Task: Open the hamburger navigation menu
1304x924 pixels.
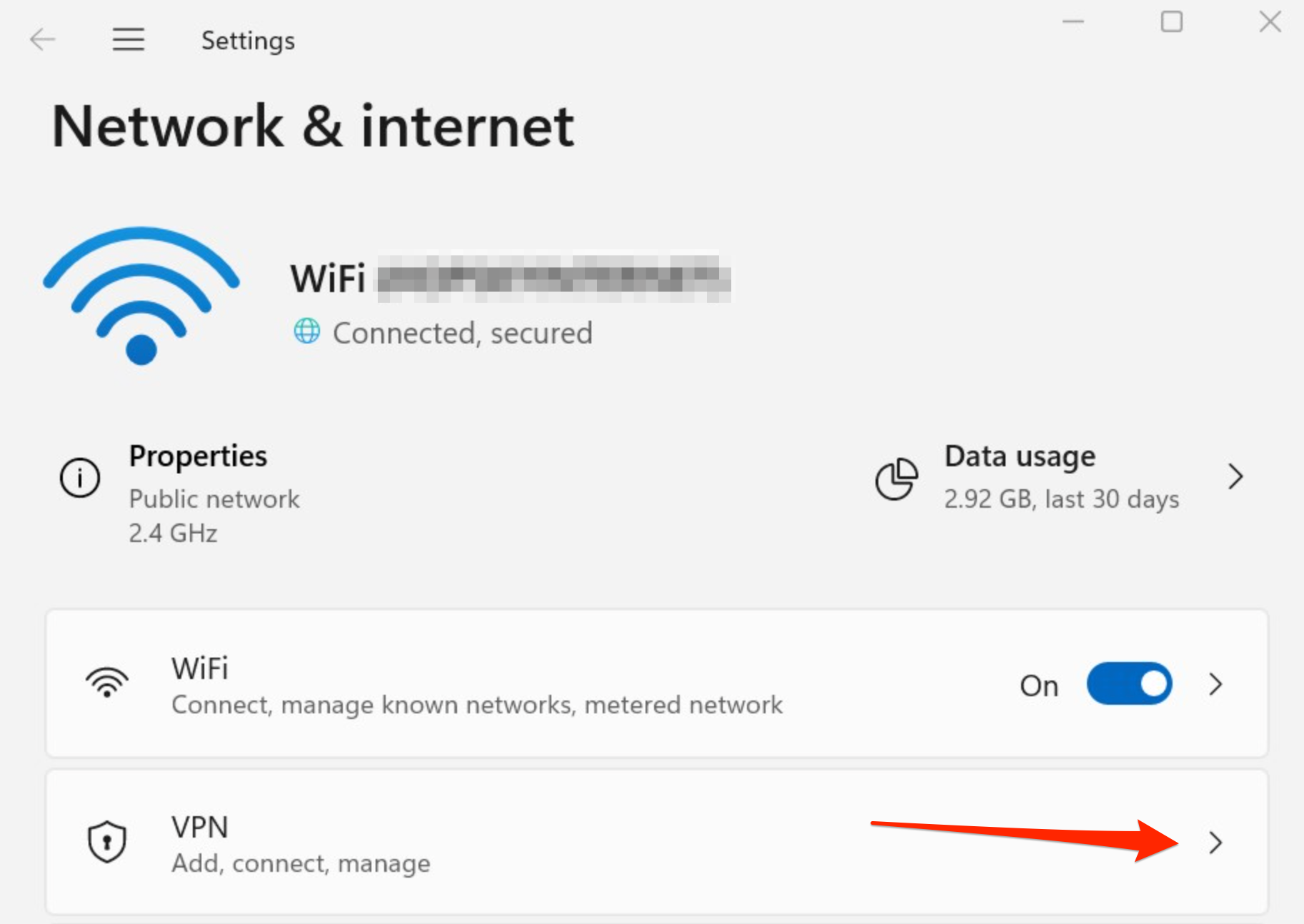Action: coord(129,39)
